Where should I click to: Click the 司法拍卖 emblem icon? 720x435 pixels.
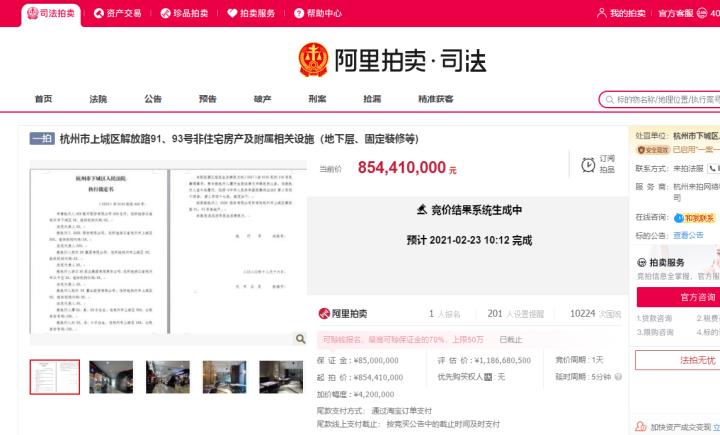(32, 13)
